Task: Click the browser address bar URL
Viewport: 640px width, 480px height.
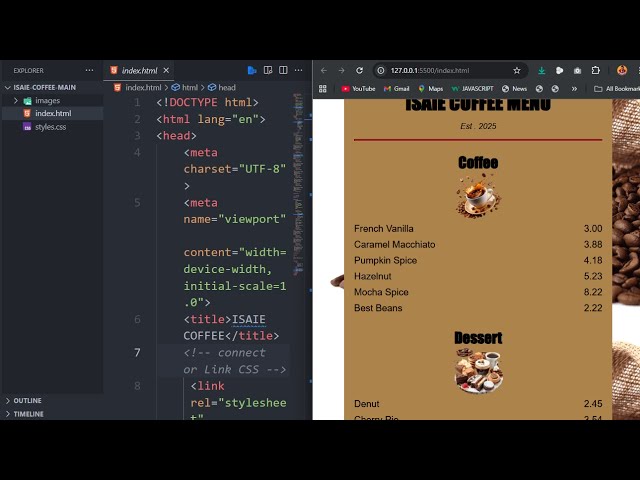Action: click(x=430, y=70)
